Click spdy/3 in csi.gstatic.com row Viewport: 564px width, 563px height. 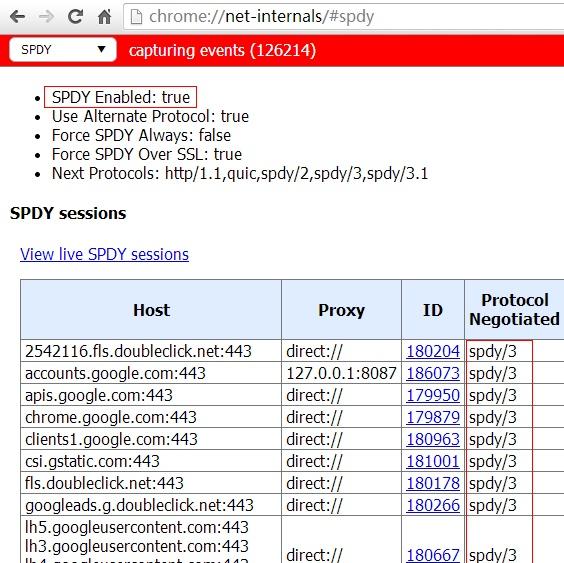493,461
